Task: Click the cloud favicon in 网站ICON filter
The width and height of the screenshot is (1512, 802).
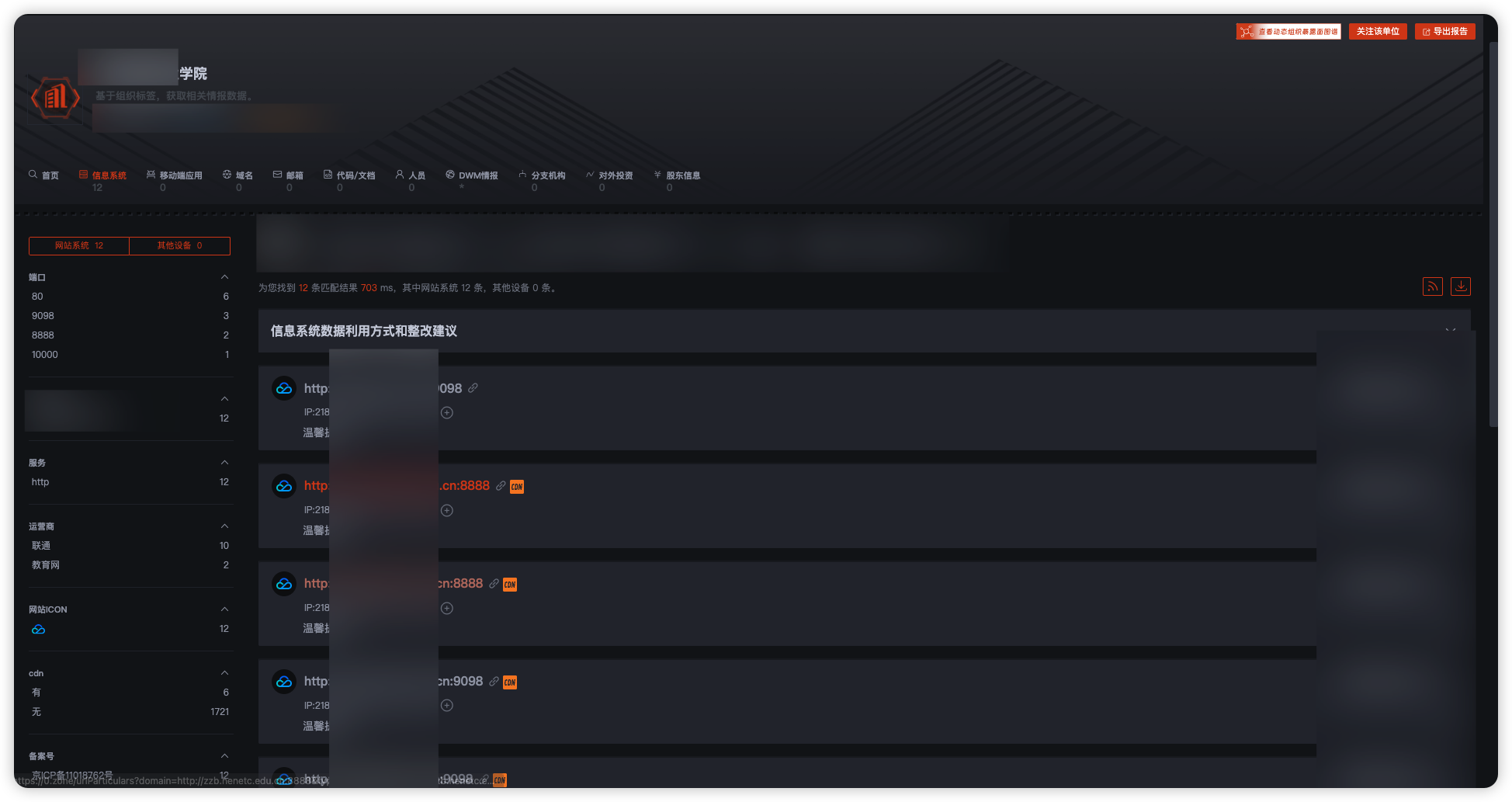Action: 38,629
